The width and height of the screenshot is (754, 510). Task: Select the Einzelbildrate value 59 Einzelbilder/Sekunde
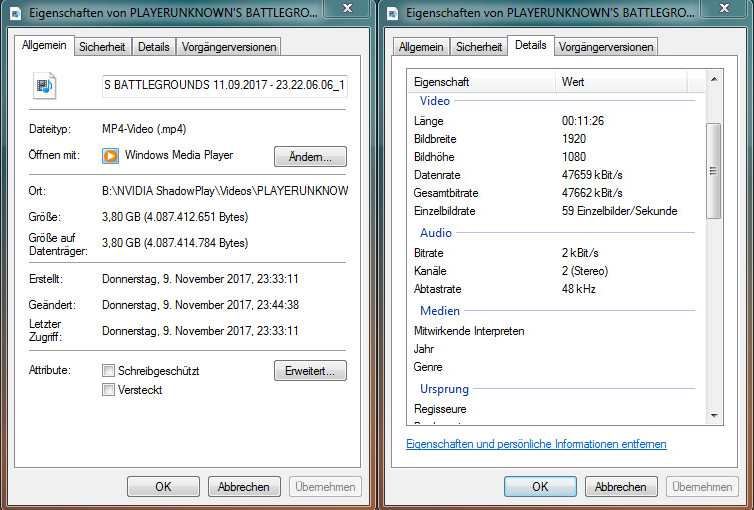point(619,211)
